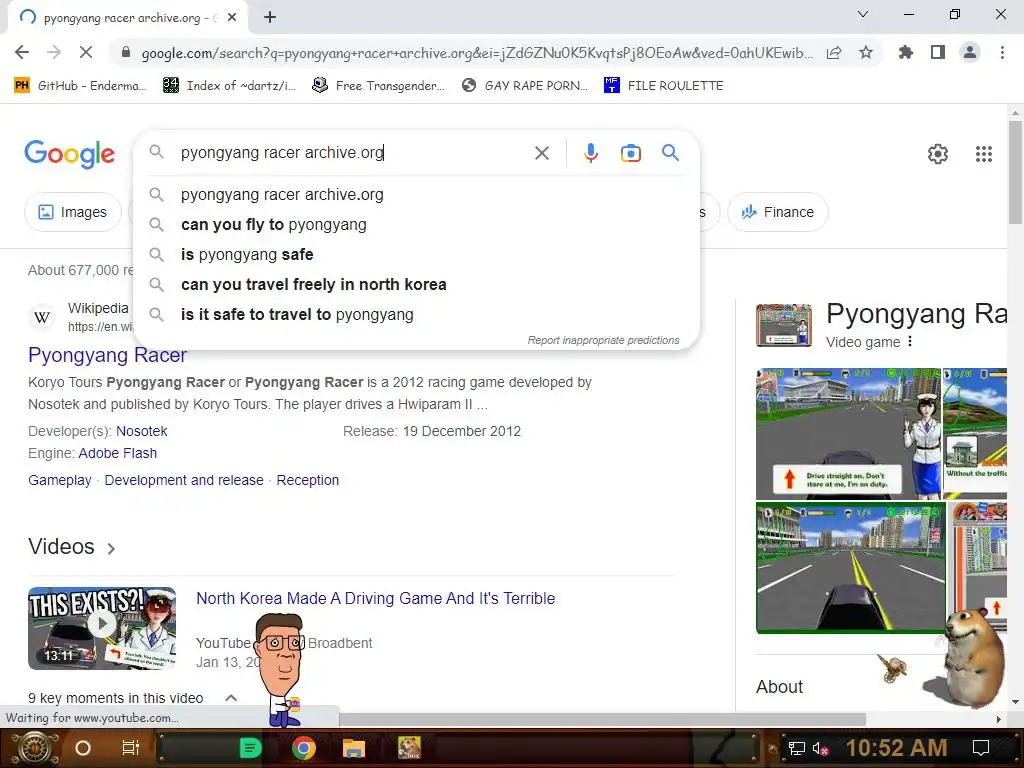Open the Chrome profile avatar
The width and height of the screenshot is (1024, 768).
(x=970, y=52)
